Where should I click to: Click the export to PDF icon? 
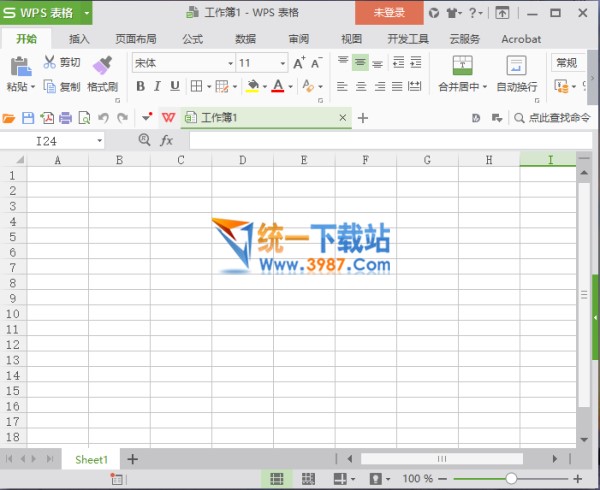click(47, 118)
